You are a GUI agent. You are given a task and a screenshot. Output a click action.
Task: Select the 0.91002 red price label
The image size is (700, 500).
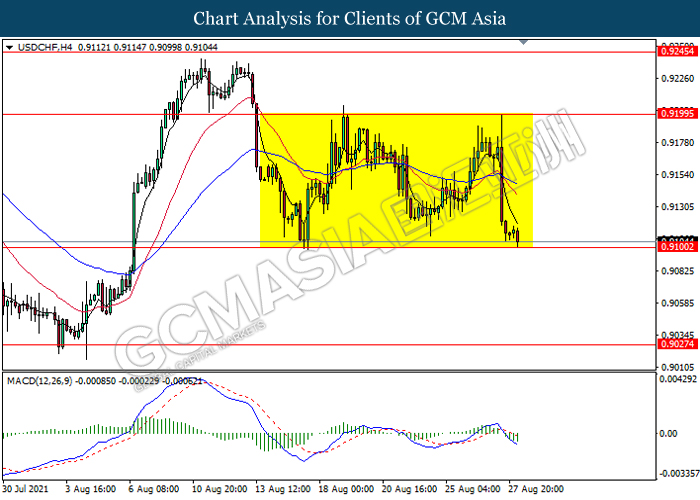coord(677,247)
